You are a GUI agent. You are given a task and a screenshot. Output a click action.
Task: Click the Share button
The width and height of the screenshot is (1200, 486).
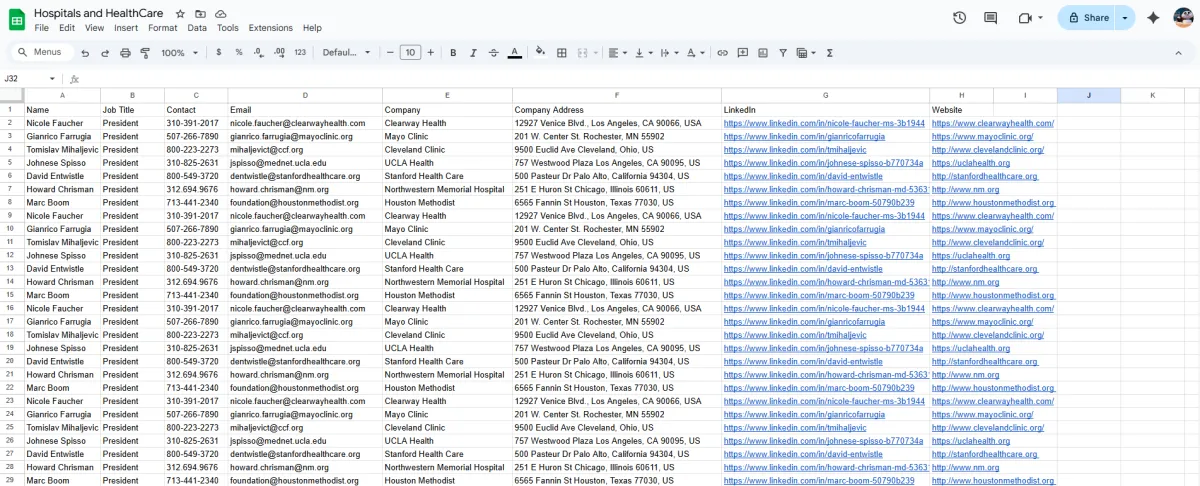[x=1088, y=17]
